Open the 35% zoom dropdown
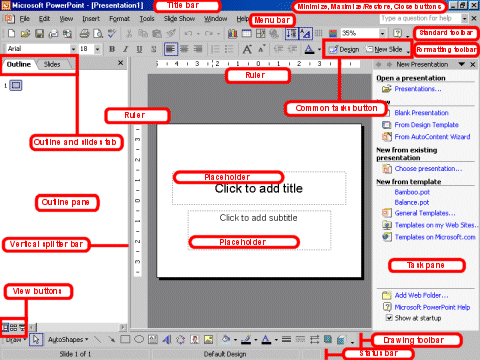The image size is (480, 360). coord(382,33)
